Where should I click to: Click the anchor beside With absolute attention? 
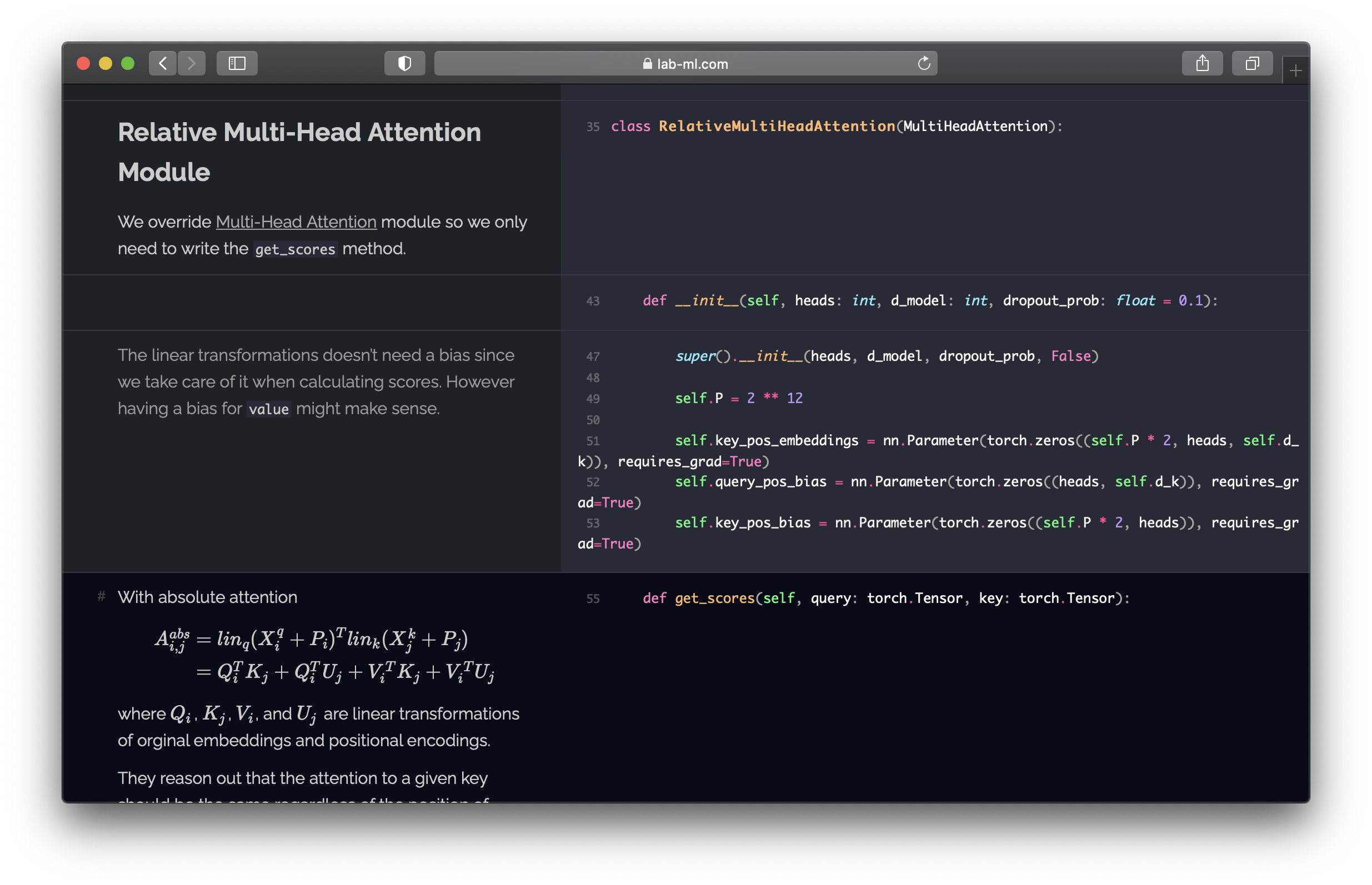(101, 597)
